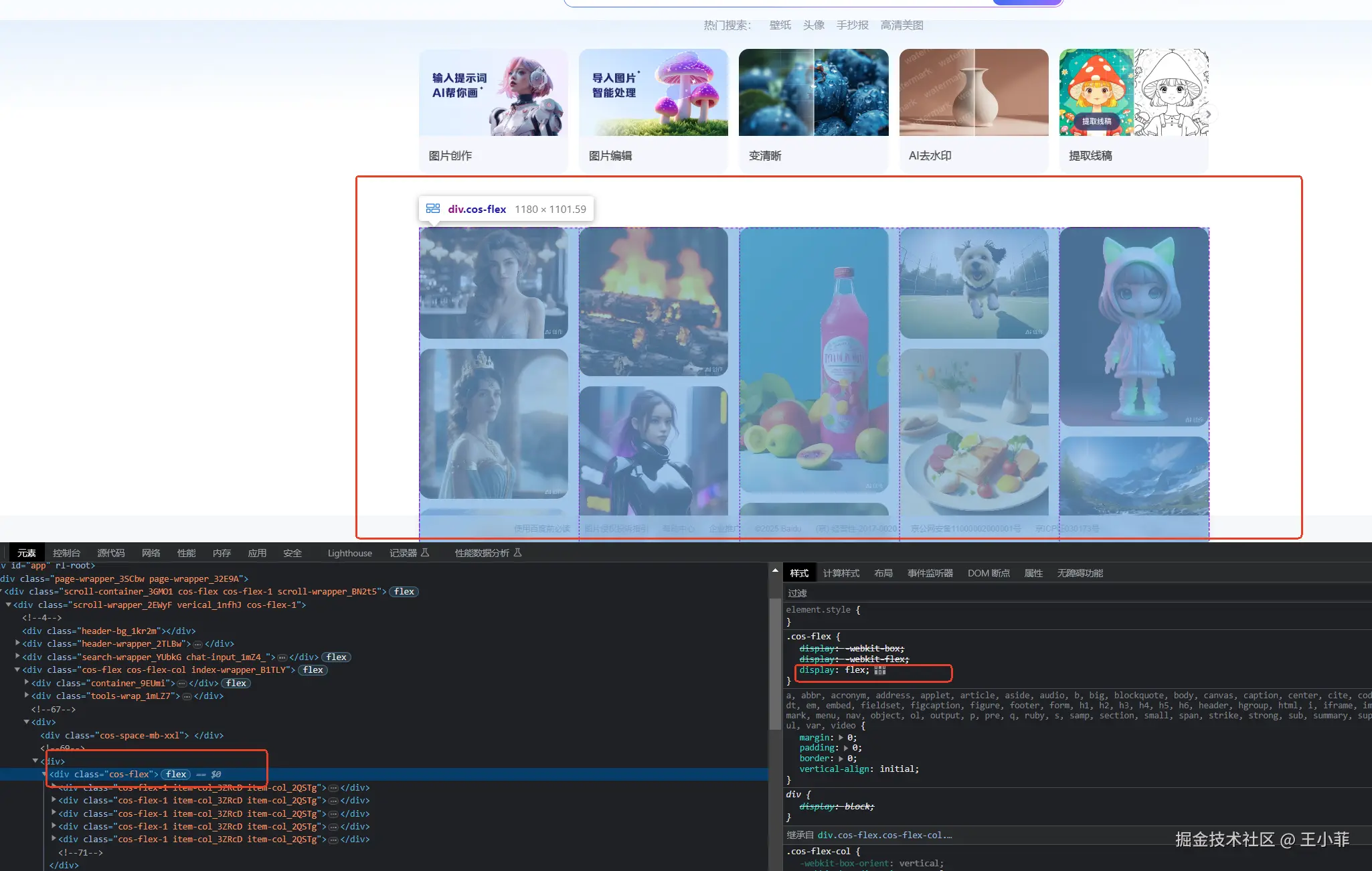Click ellipsis badge on header-wrapper_2TLBw node
The width and height of the screenshot is (1372, 871).
[x=197, y=644]
